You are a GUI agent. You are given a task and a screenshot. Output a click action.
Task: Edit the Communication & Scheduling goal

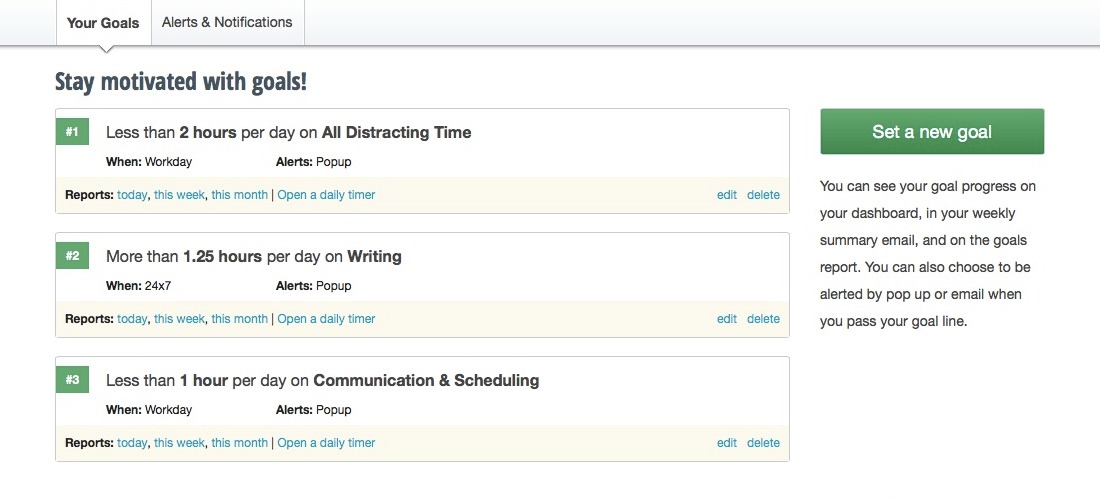pos(727,443)
